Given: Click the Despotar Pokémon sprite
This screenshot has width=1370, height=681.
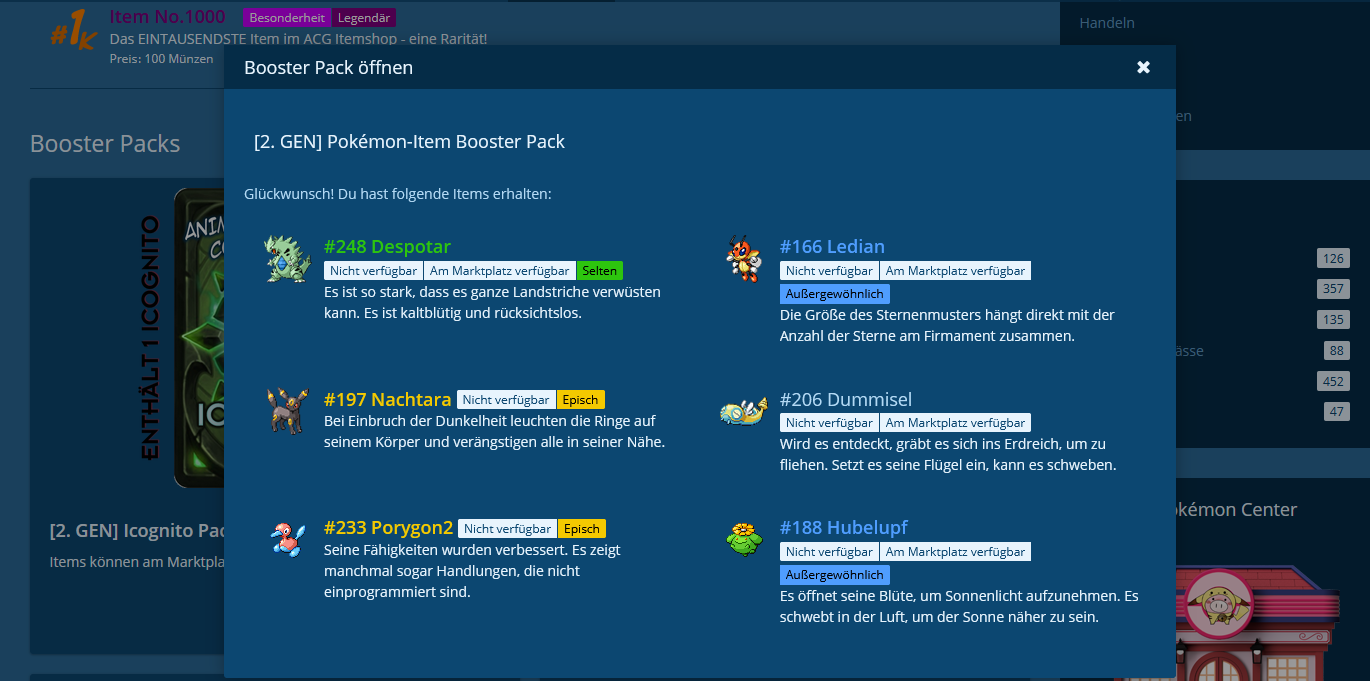Looking at the screenshot, I should point(287,259).
